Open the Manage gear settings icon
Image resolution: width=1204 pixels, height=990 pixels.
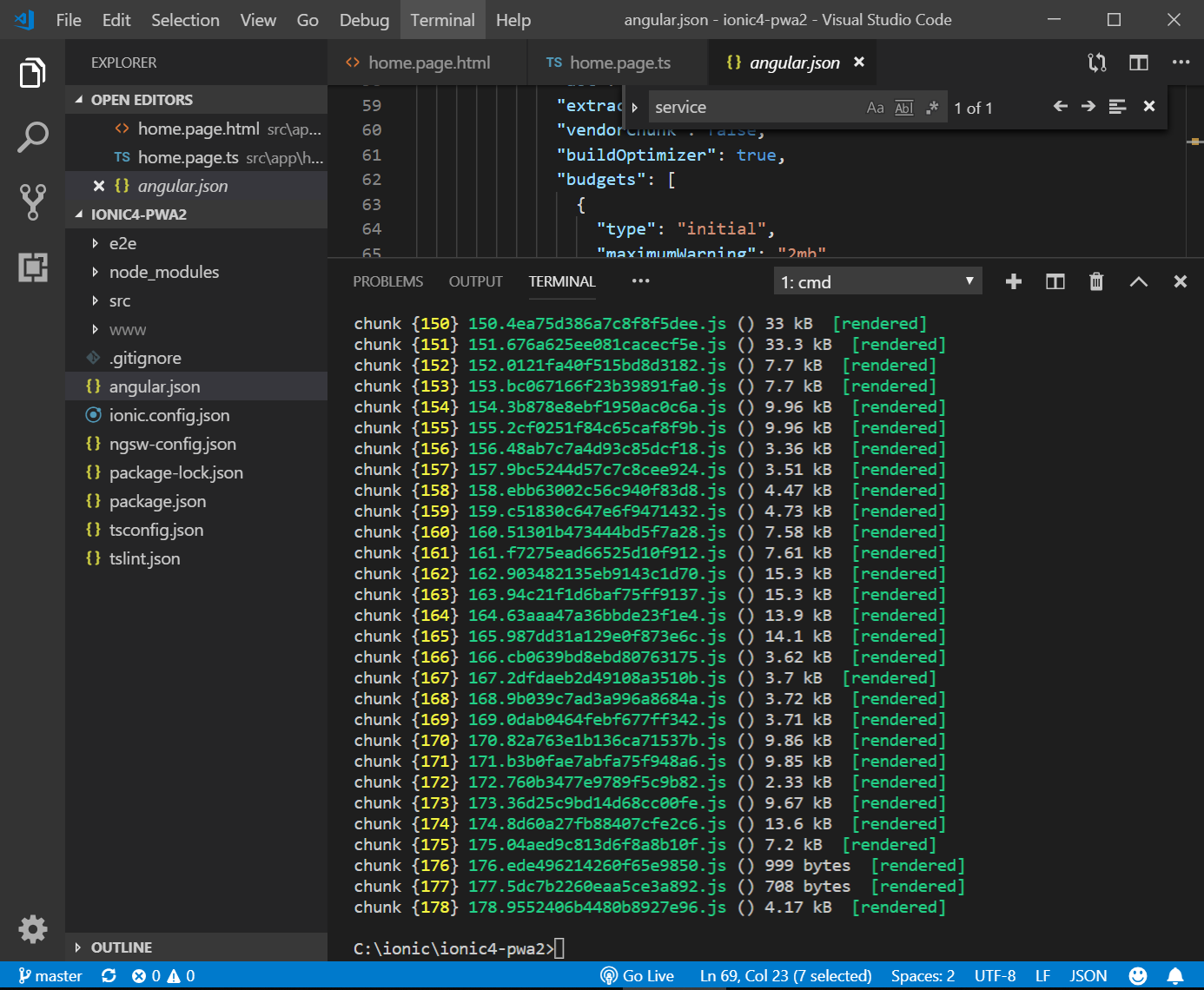[x=32, y=928]
